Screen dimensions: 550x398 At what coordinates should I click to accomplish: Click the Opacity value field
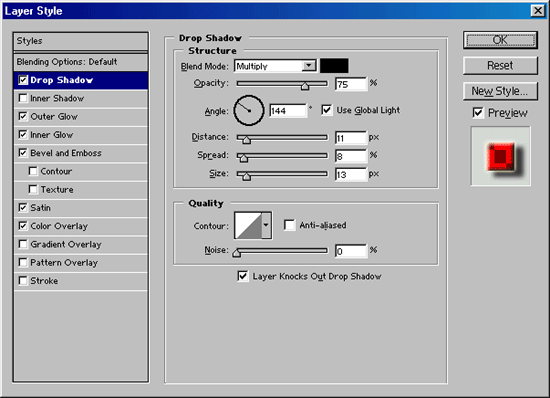tap(351, 84)
